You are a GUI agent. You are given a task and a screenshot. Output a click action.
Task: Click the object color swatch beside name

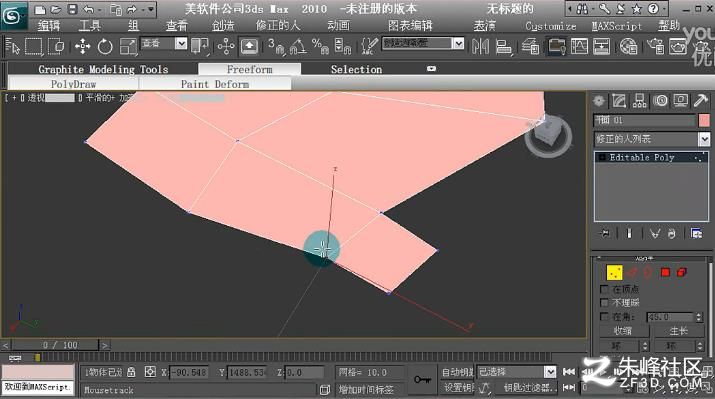point(704,120)
